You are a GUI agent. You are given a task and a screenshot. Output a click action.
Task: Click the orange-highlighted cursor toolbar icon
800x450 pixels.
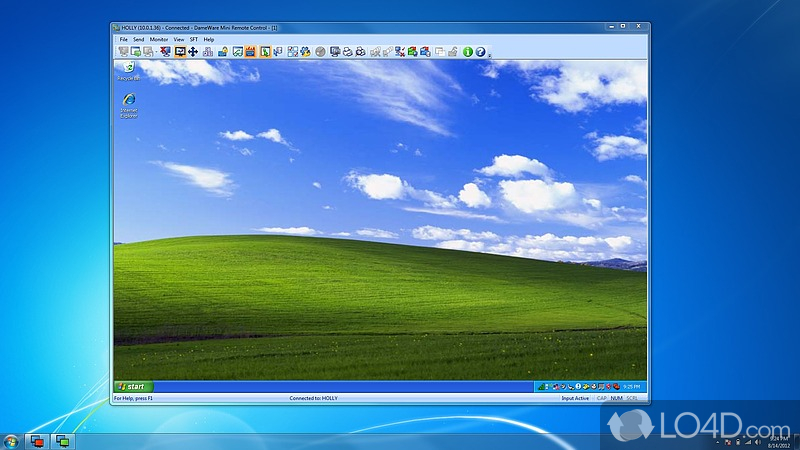(265, 52)
